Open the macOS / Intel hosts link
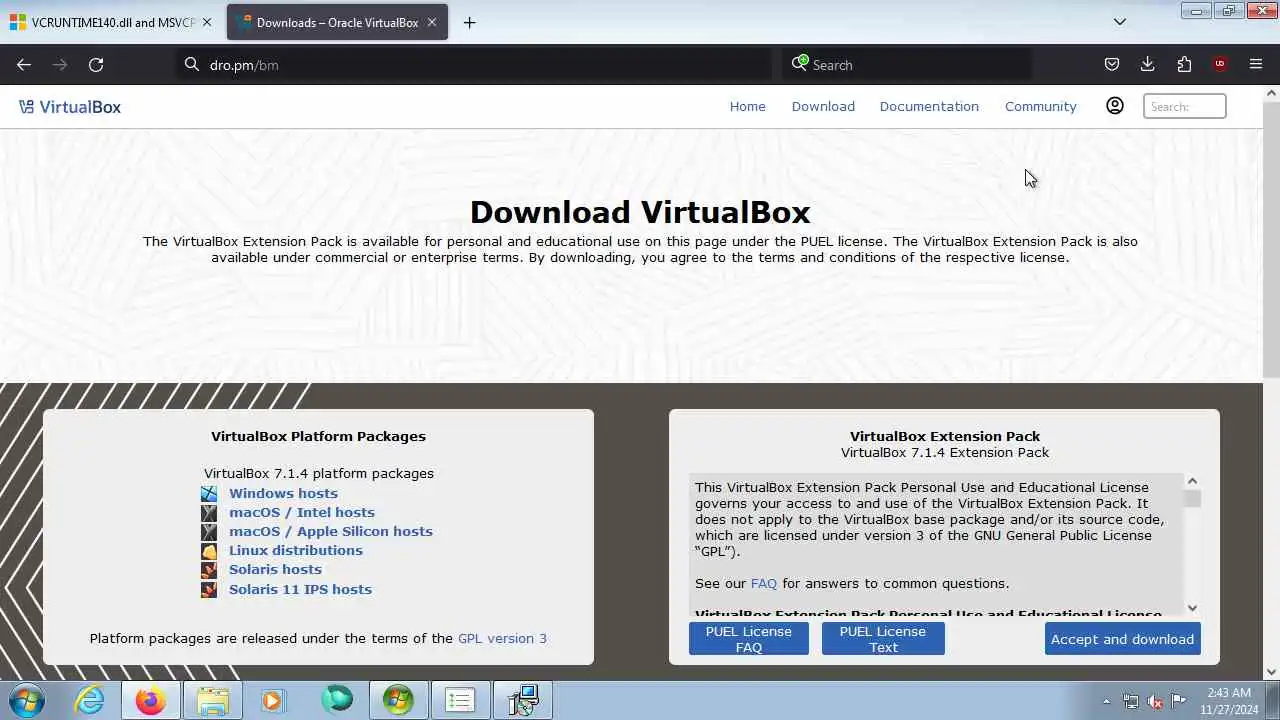 302,512
